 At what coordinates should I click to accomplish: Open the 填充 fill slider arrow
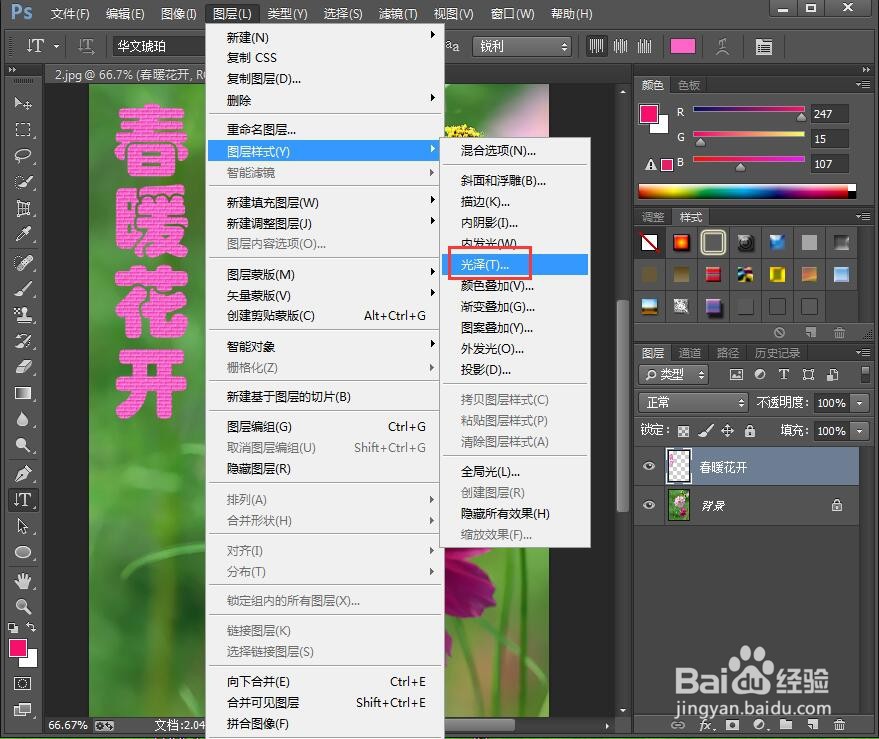click(x=859, y=431)
